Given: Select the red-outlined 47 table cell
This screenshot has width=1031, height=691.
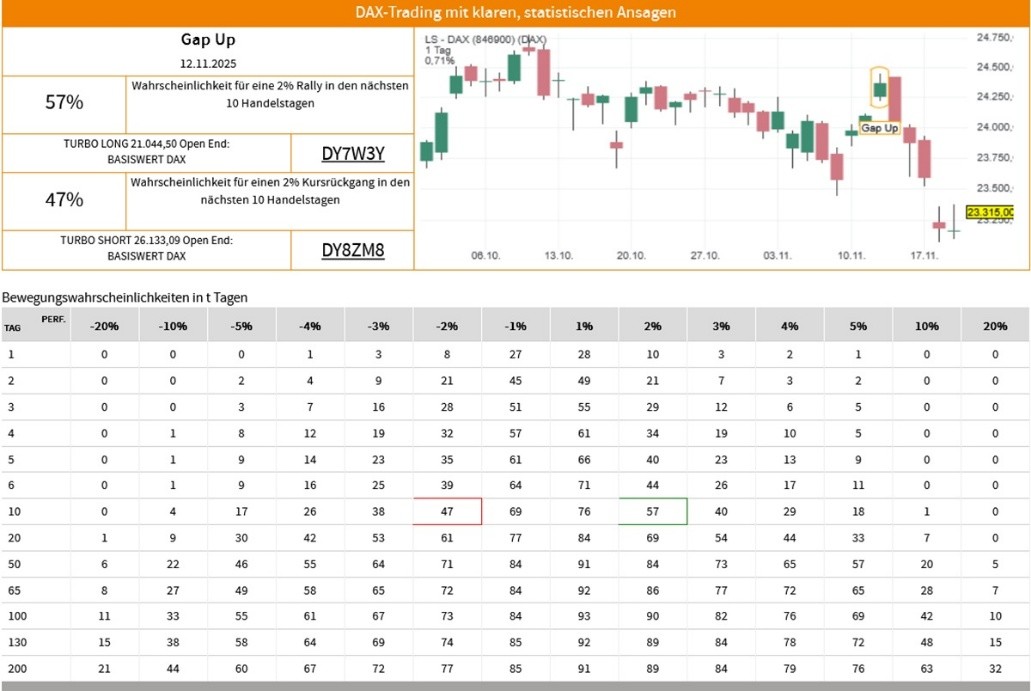Looking at the screenshot, I should (447, 511).
